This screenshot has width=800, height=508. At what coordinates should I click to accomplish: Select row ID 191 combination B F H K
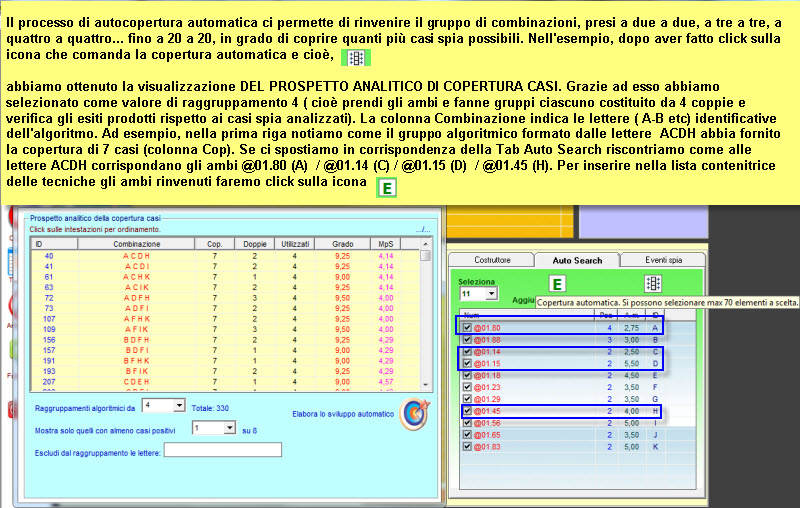(x=226, y=361)
